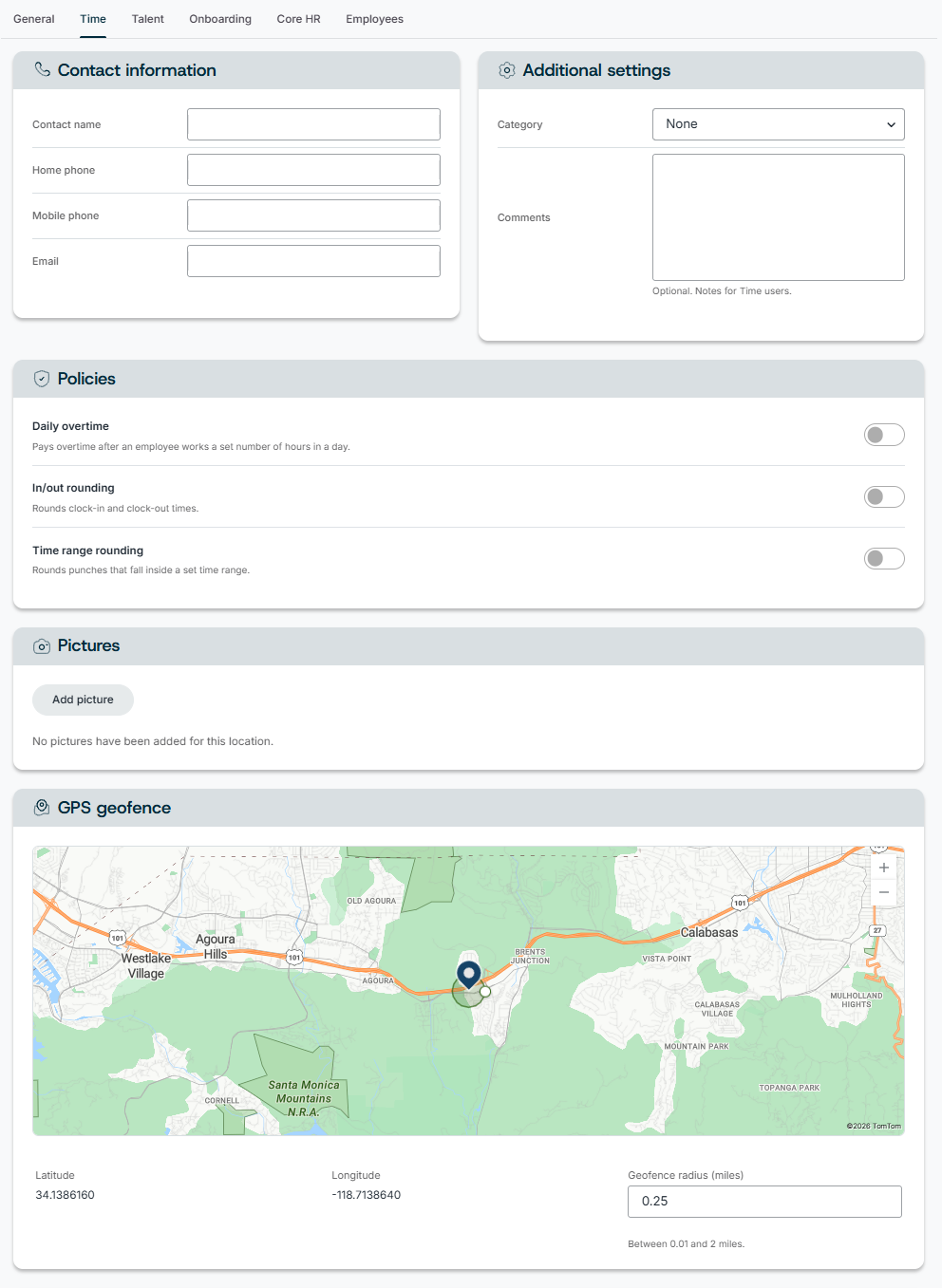The width and height of the screenshot is (942, 1288).
Task: Click the shield icon beside Policies
Action: [42, 379]
